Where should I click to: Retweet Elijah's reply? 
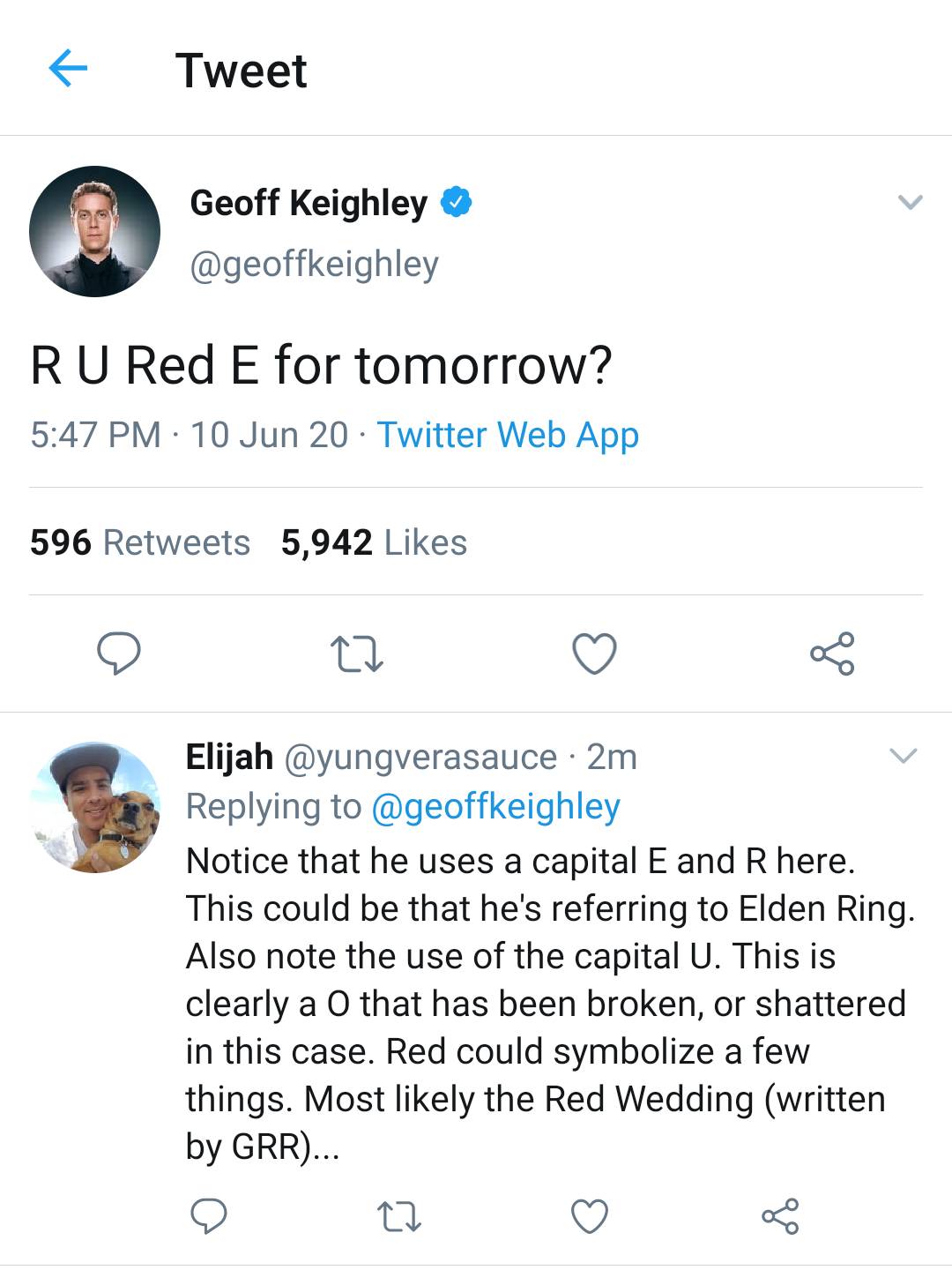pyautogui.click(x=399, y=1216)
